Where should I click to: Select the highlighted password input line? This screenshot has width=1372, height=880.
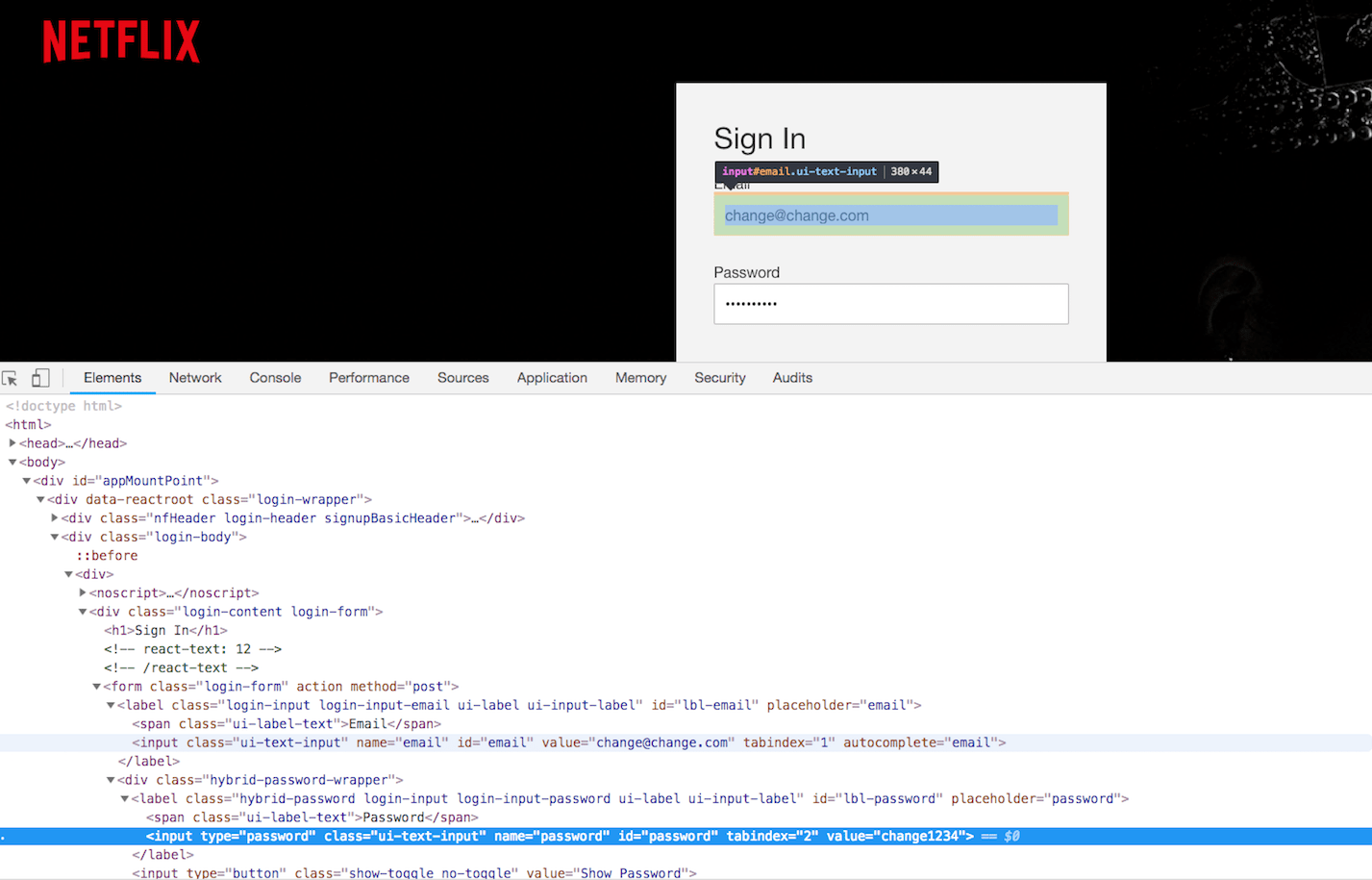[686, 837]
